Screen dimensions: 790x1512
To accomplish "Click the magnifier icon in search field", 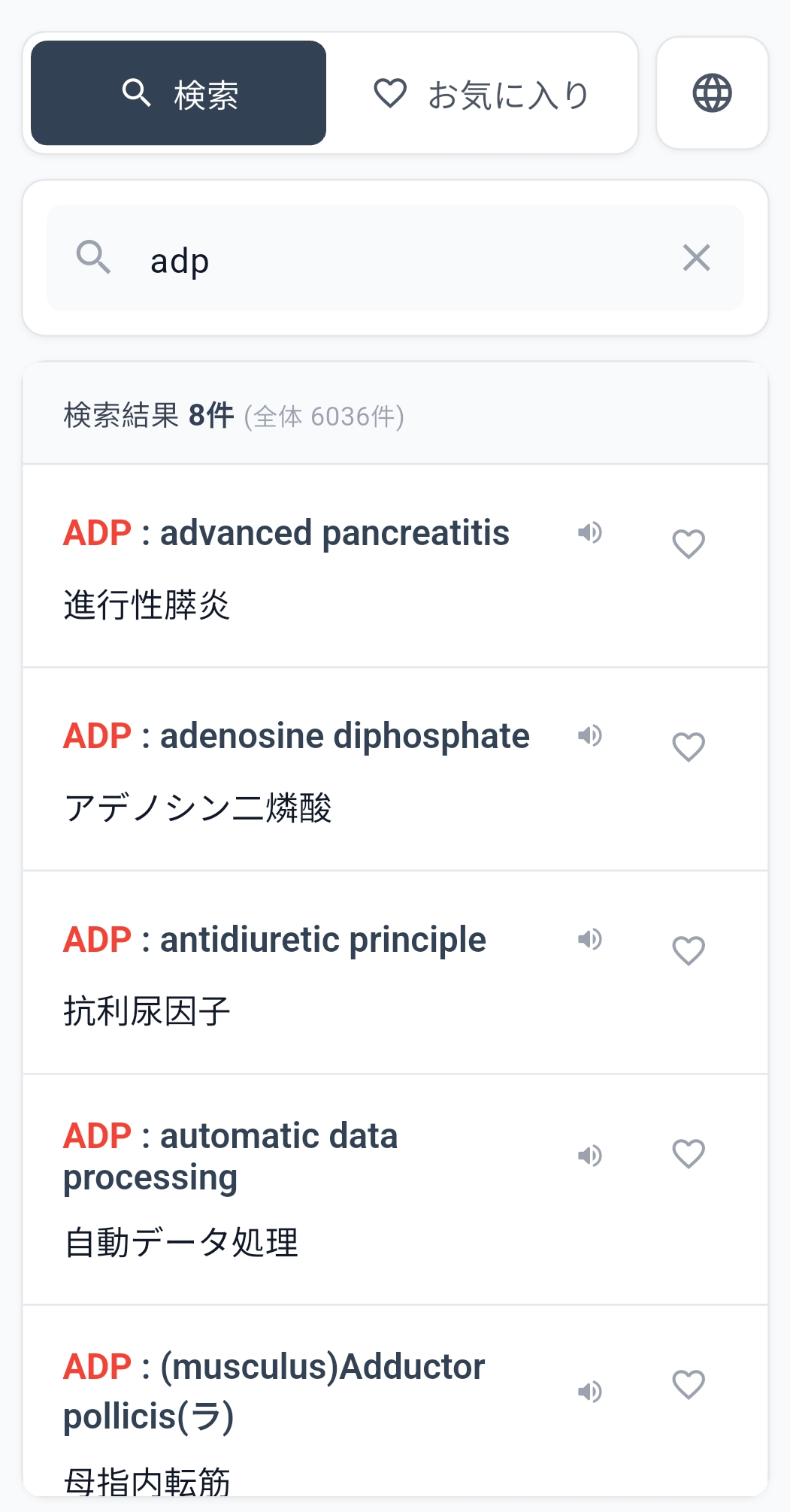I will coord(94,258).
